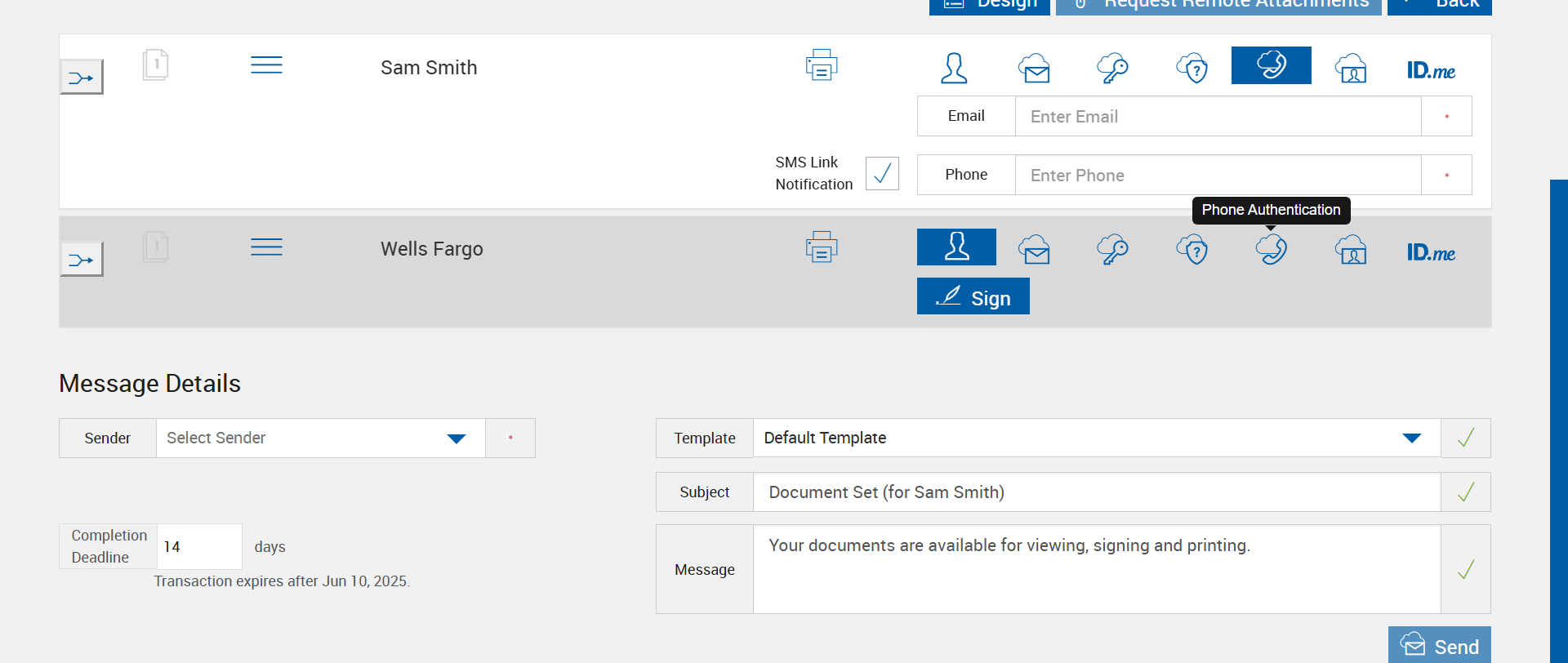This screenshot has width=1568, height=663.
Task: Select key password authentication for Wells Fargo
Action: point(1112,249)
